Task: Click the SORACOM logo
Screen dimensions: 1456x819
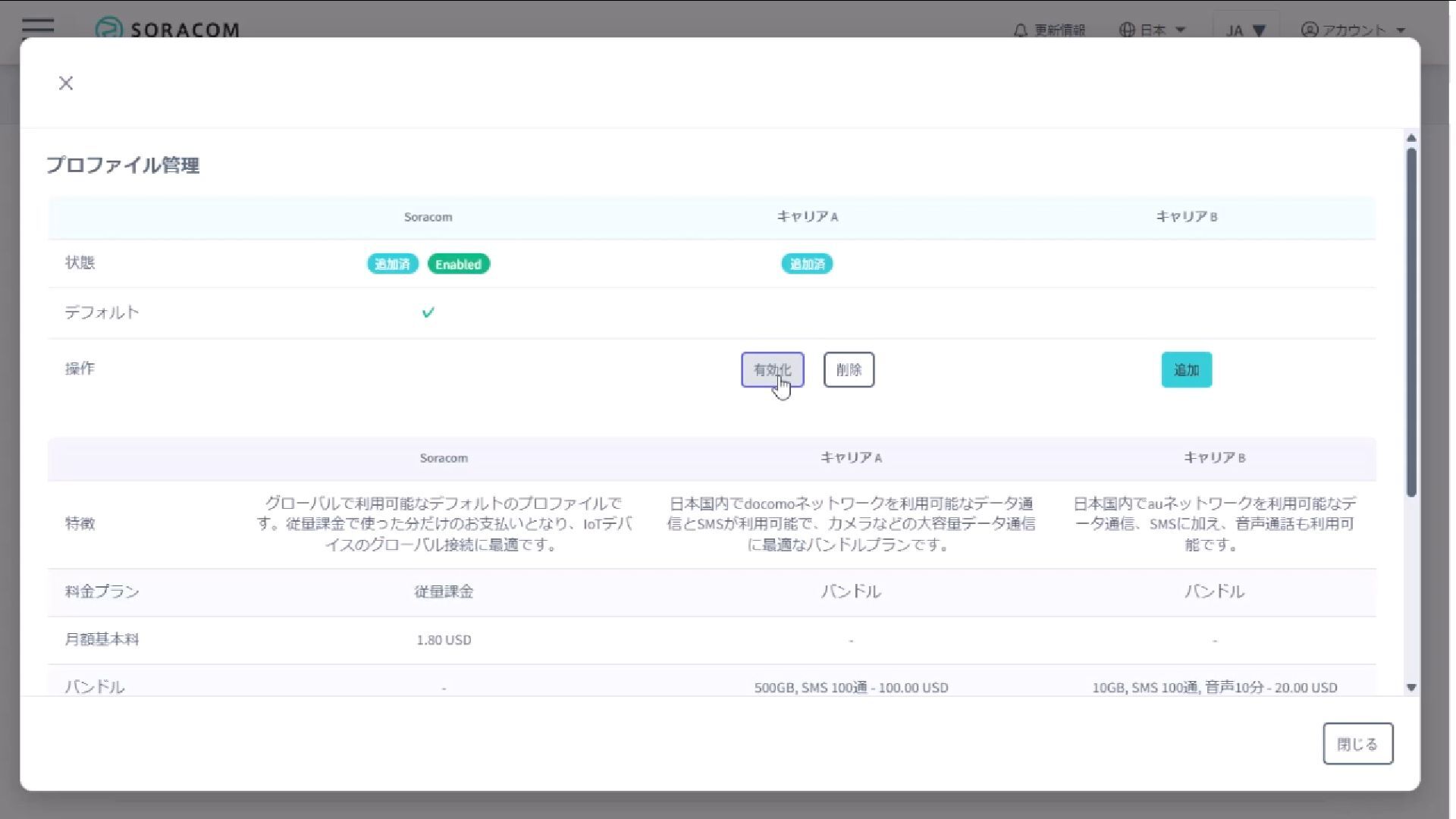Action: click(x=168, y=30)
